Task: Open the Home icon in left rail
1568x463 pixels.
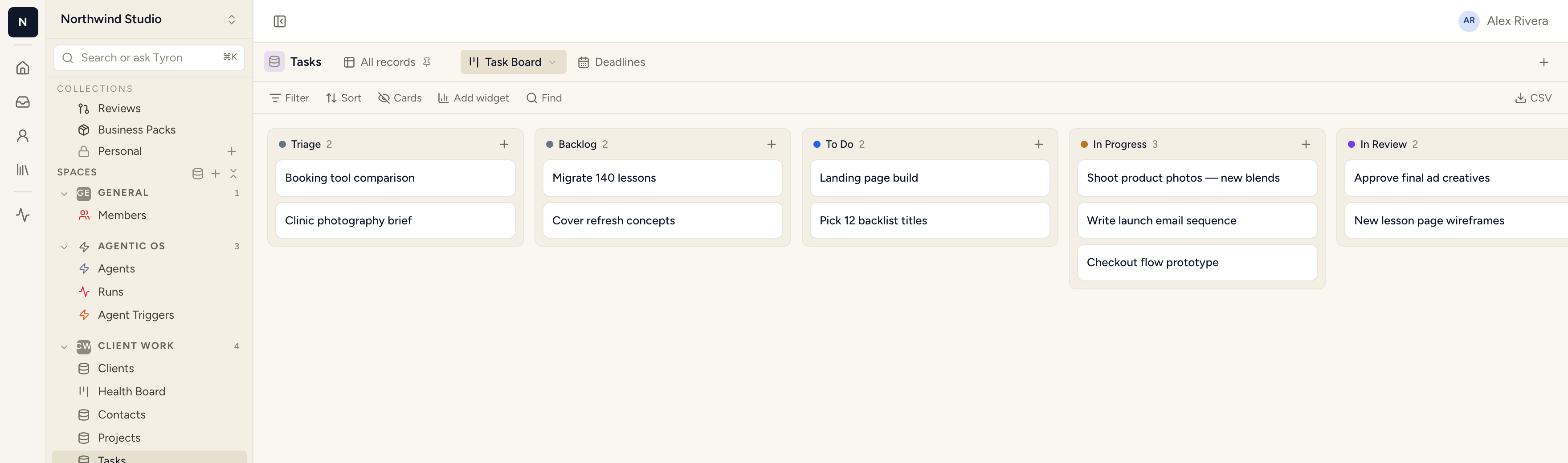Action: click(23, 68)
